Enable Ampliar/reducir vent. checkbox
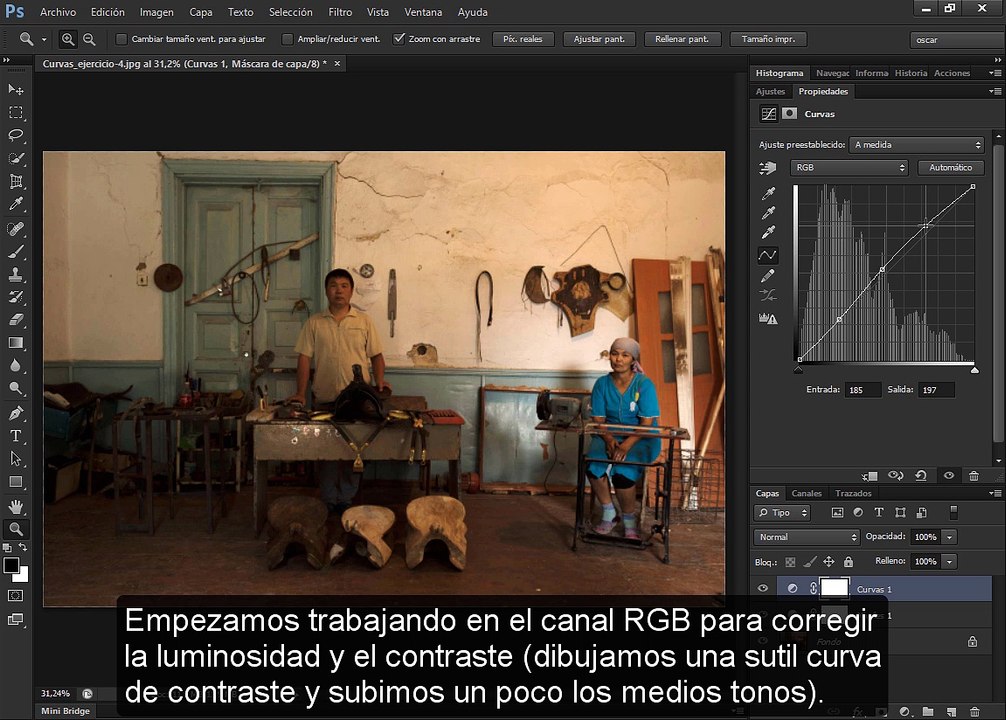The height and width of the screenshot is (720, 1006). (x=287, y=39)
